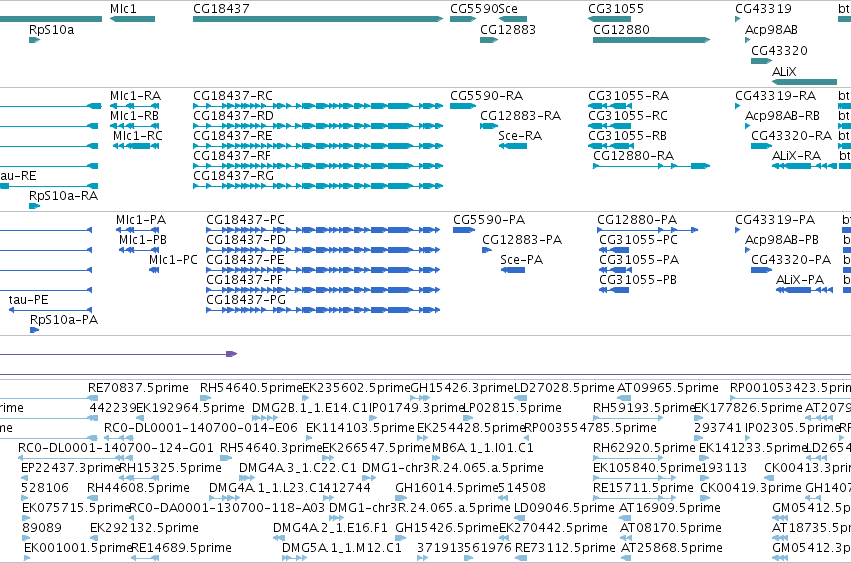This screenshot has width=851, height=563.
Task: Click the CG18437-PC protein label
Action: (245, 220)
